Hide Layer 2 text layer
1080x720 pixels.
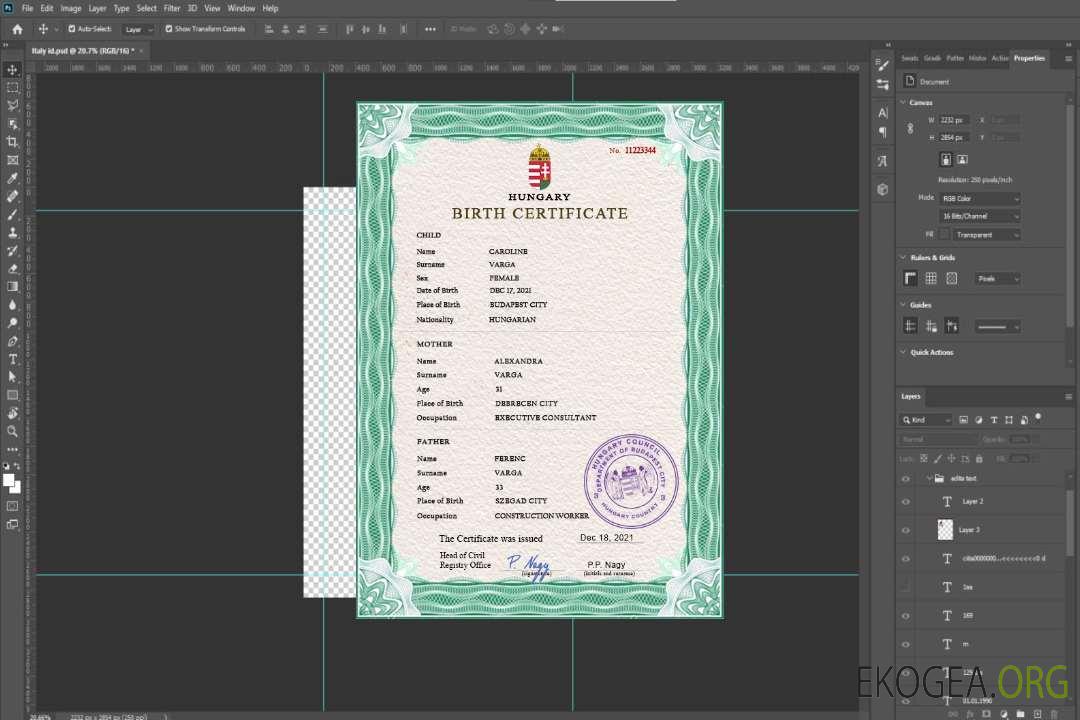pyautogui.click(x=906, y=502)
